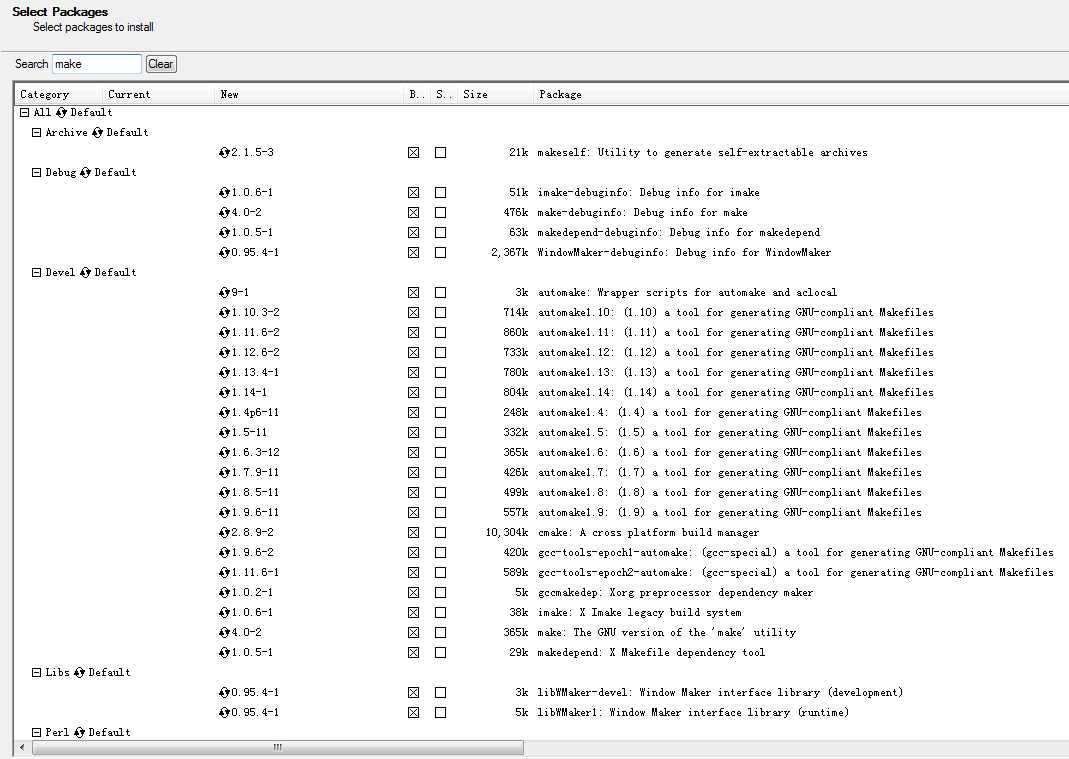Toggle the binary checkbox for the makeself package
The width and height of the screenshot is (1069, 759).
point(413,152)
